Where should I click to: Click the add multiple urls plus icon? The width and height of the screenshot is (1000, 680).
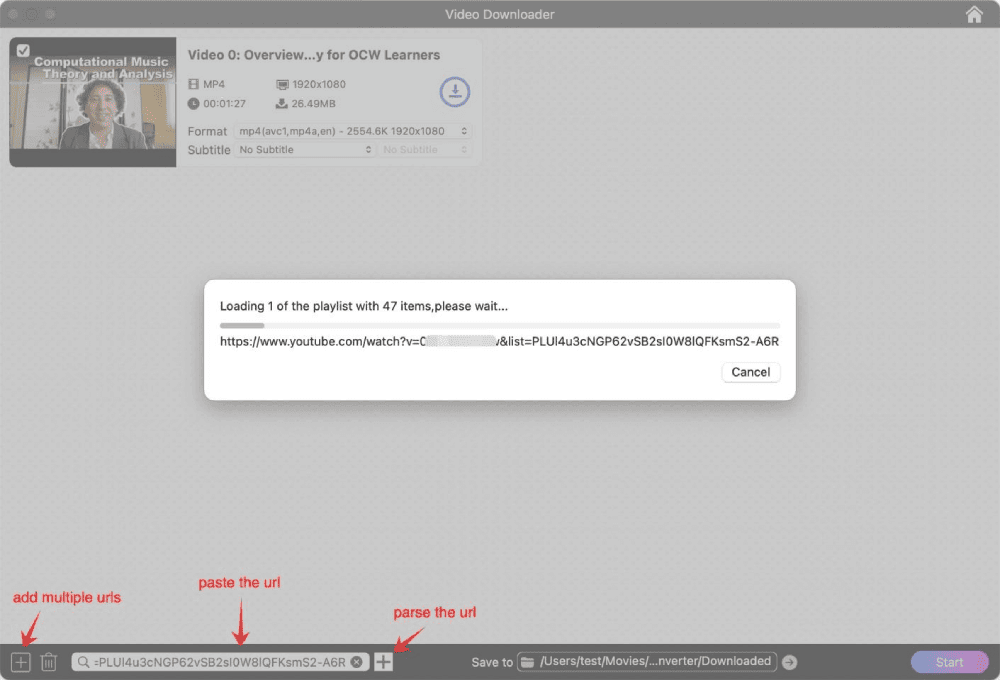coord(20,661)
